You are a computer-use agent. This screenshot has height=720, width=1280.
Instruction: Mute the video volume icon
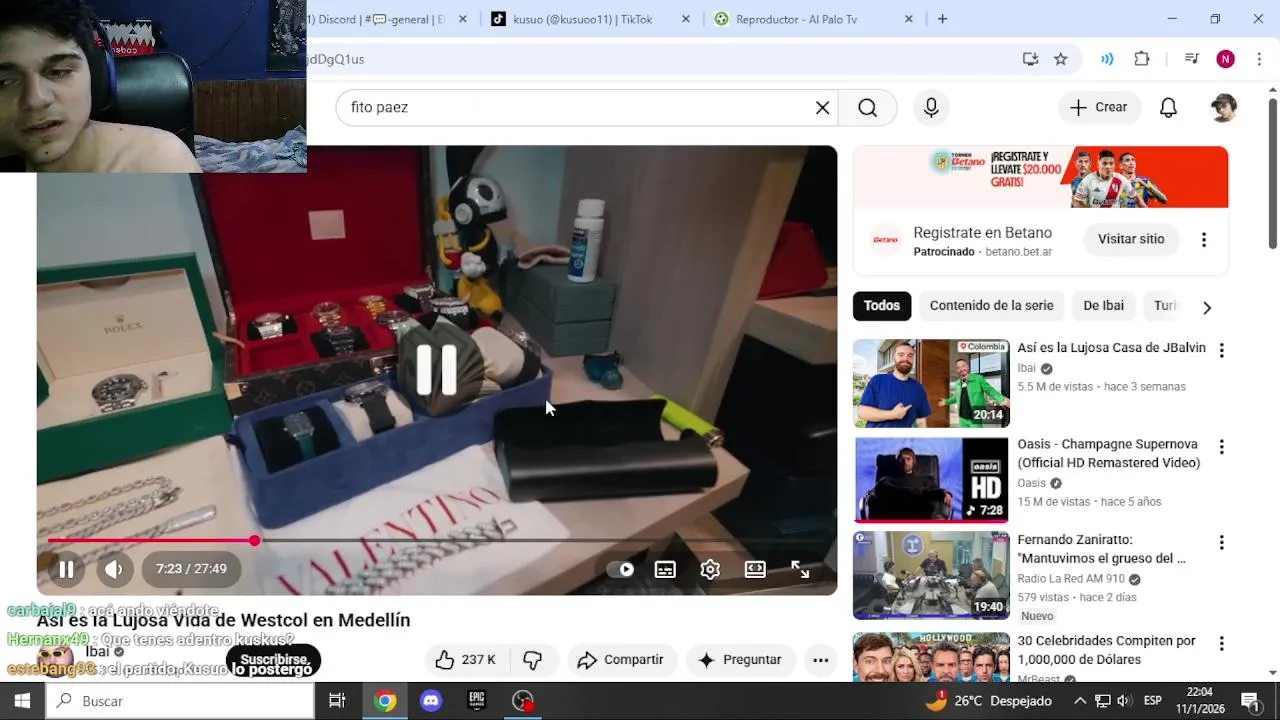[x=114, y=569]
